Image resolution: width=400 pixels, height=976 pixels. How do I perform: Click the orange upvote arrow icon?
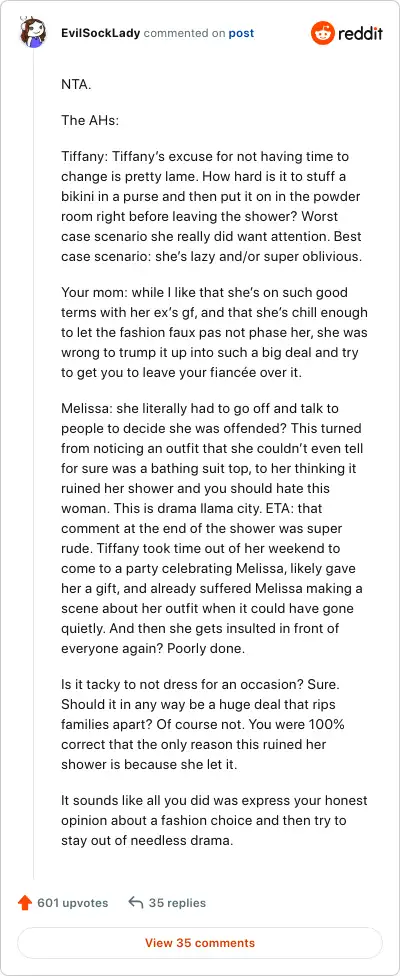pos(26,903)
